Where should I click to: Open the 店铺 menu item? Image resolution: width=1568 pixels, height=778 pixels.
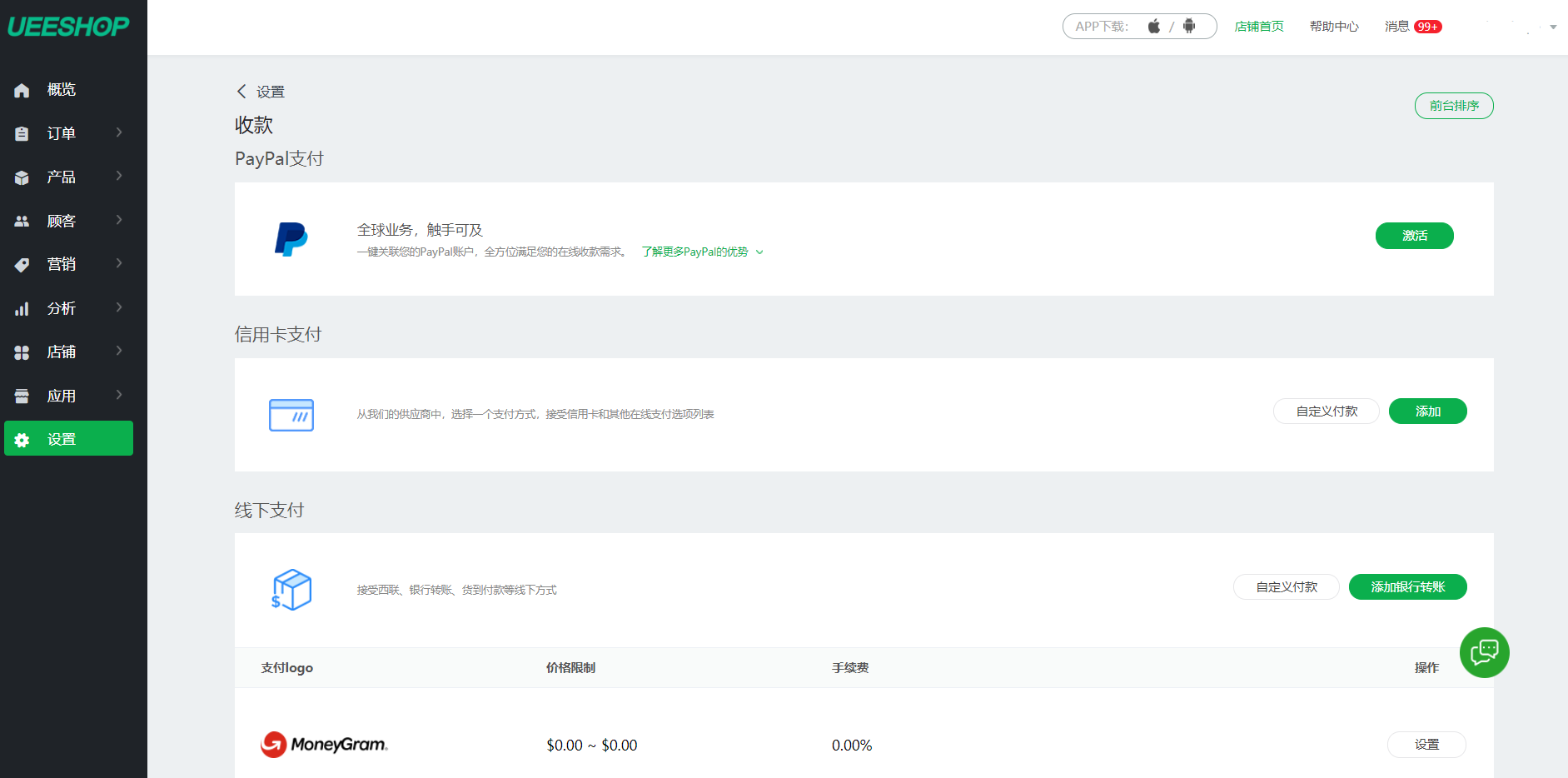[68, 352]
